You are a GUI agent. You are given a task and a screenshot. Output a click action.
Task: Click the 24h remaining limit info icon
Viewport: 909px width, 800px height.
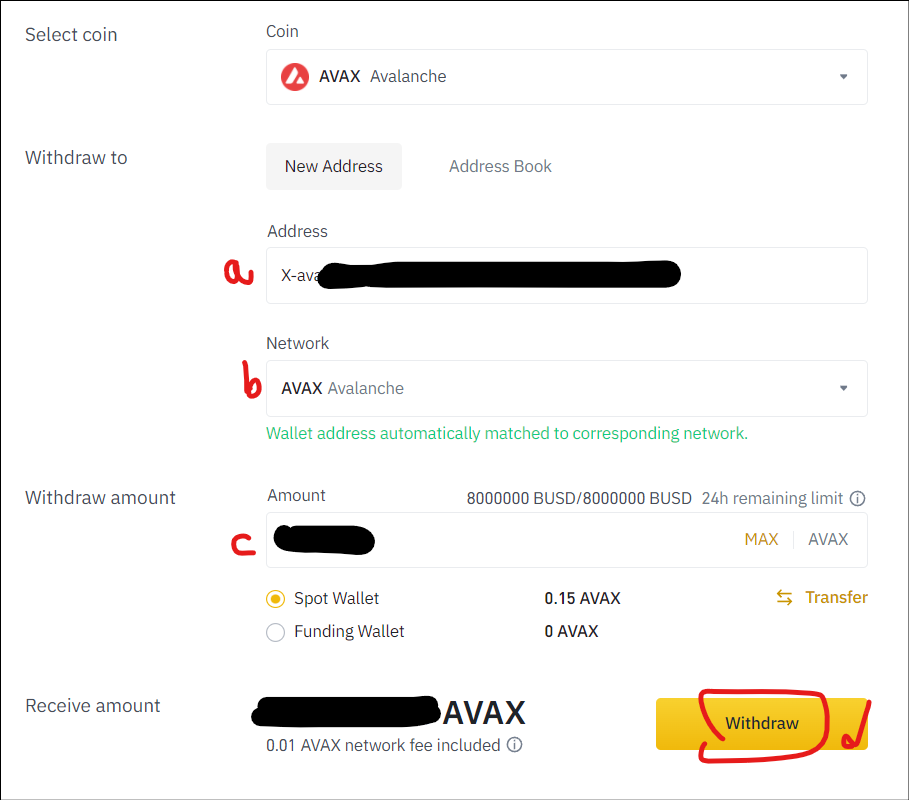[x=857, y=499]
